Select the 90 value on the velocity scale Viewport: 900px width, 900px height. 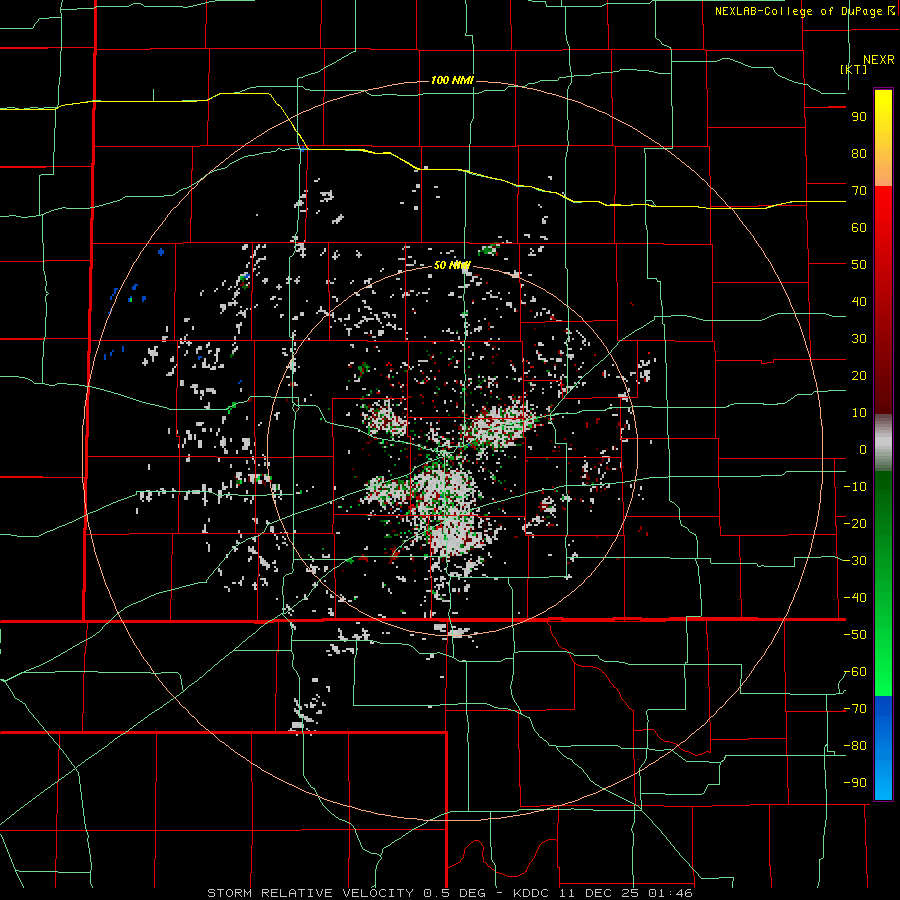[x=859, y=117]
